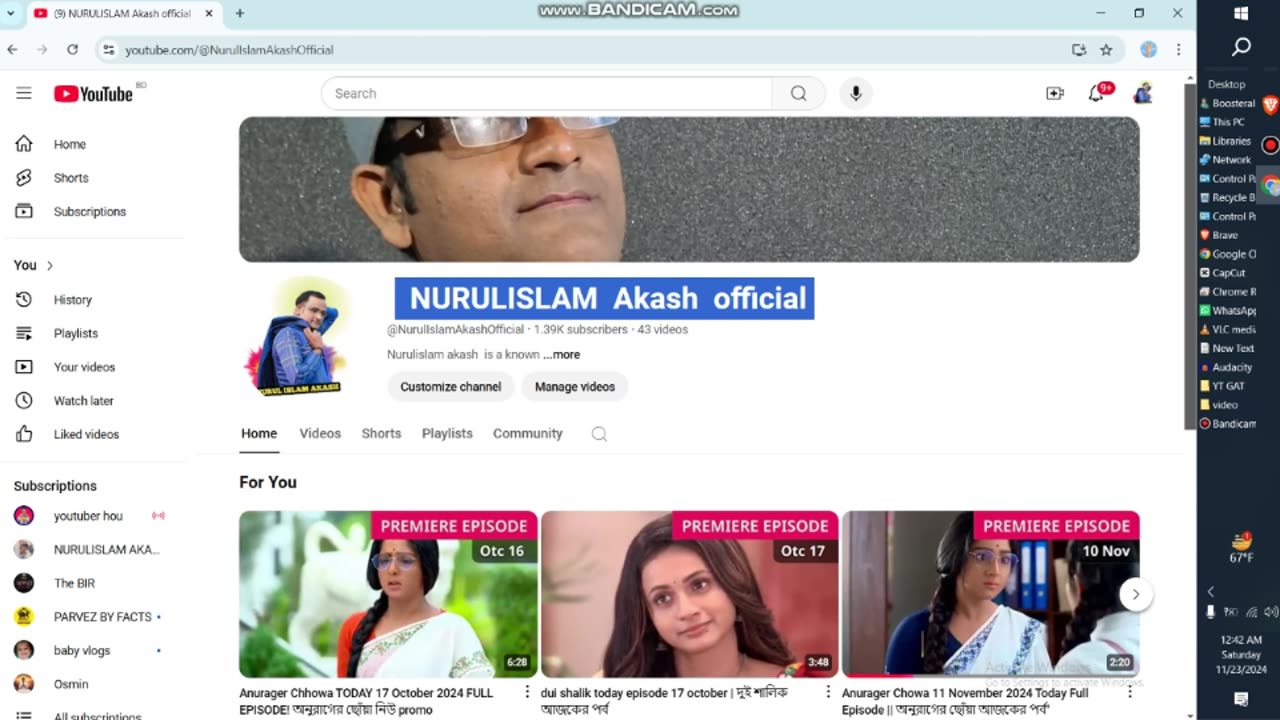Image resolution: width=1280 pixels, height=720 pixels.
Task: Show next For You videos arrow
Action: 1135,594
